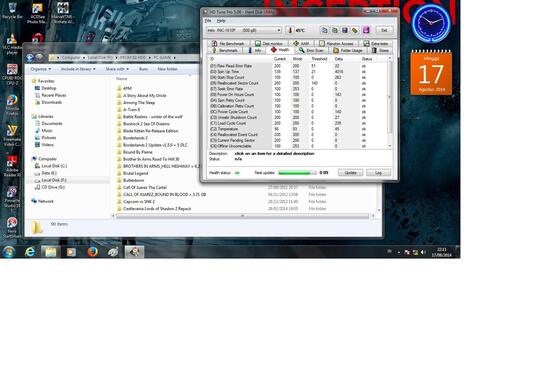Open the Share with dropdown
Screen dimensions: 540x366
117,69
